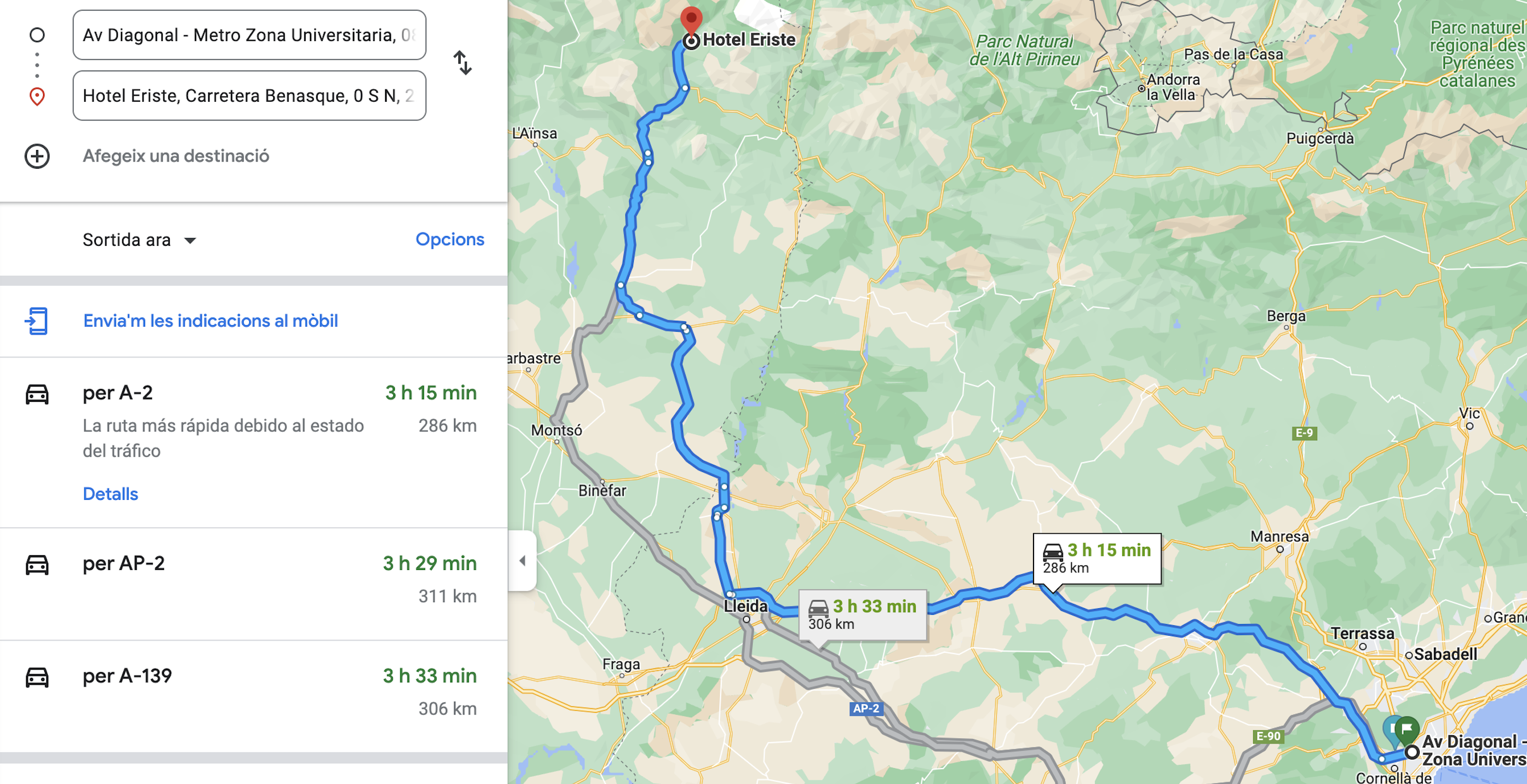
Task: Click the 3 h 33 min map callout
Action: (863, 614)
